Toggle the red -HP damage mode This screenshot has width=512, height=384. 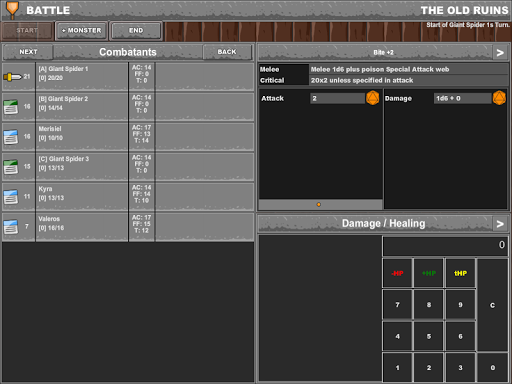pos(397,273)
